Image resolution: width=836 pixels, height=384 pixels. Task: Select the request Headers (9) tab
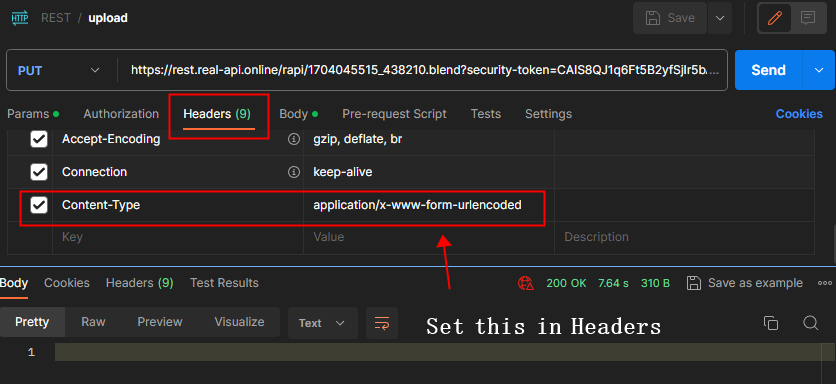217,114
